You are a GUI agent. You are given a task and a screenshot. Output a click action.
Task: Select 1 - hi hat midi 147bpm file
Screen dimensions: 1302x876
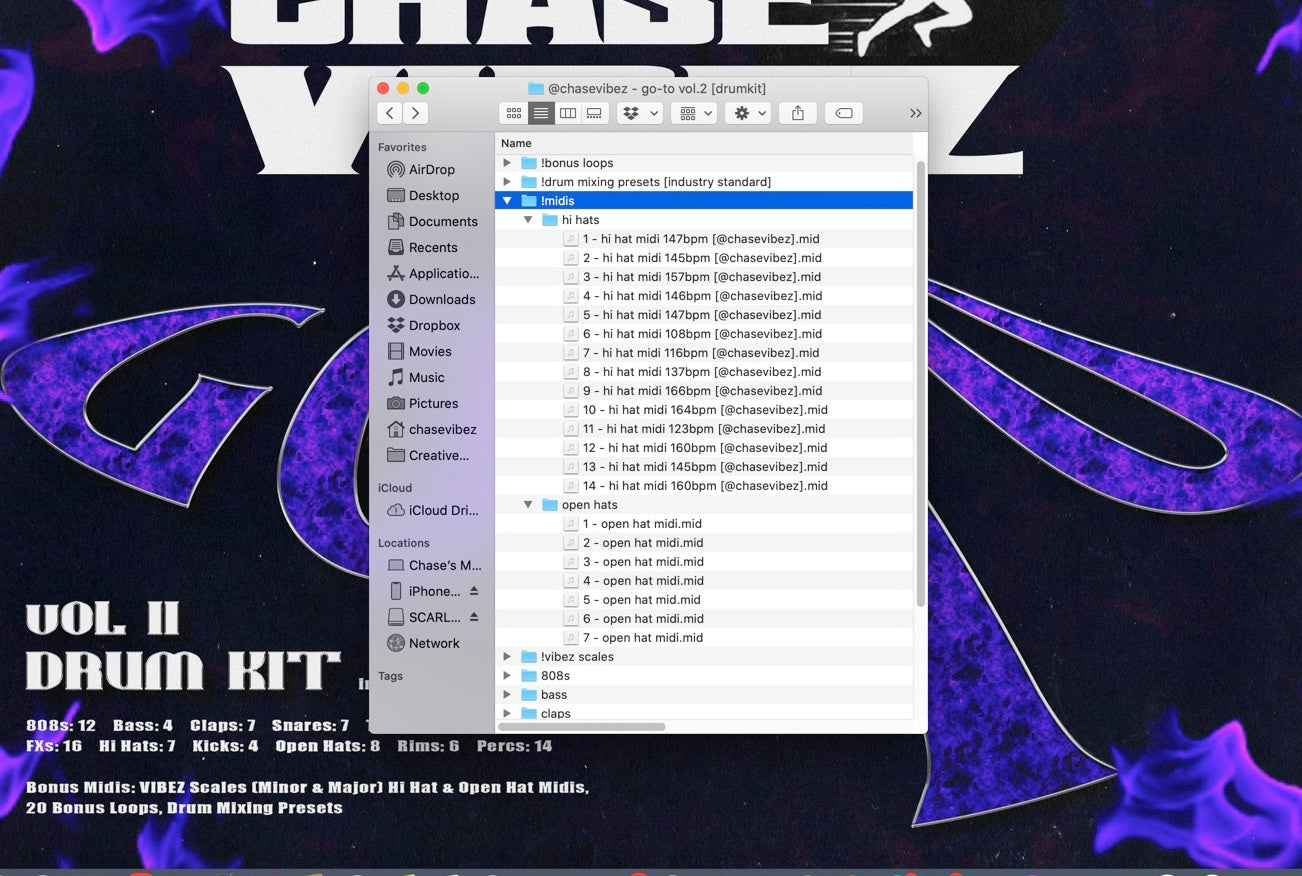point(704,239)
